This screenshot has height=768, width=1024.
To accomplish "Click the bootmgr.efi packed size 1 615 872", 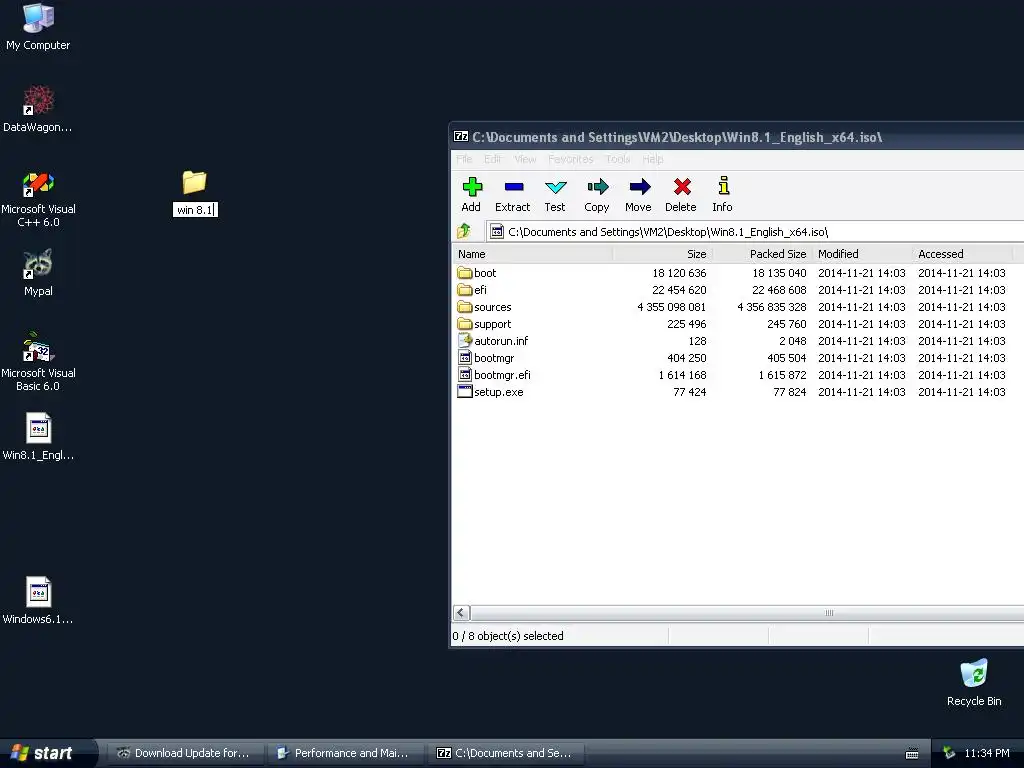I will coord(782,375).
